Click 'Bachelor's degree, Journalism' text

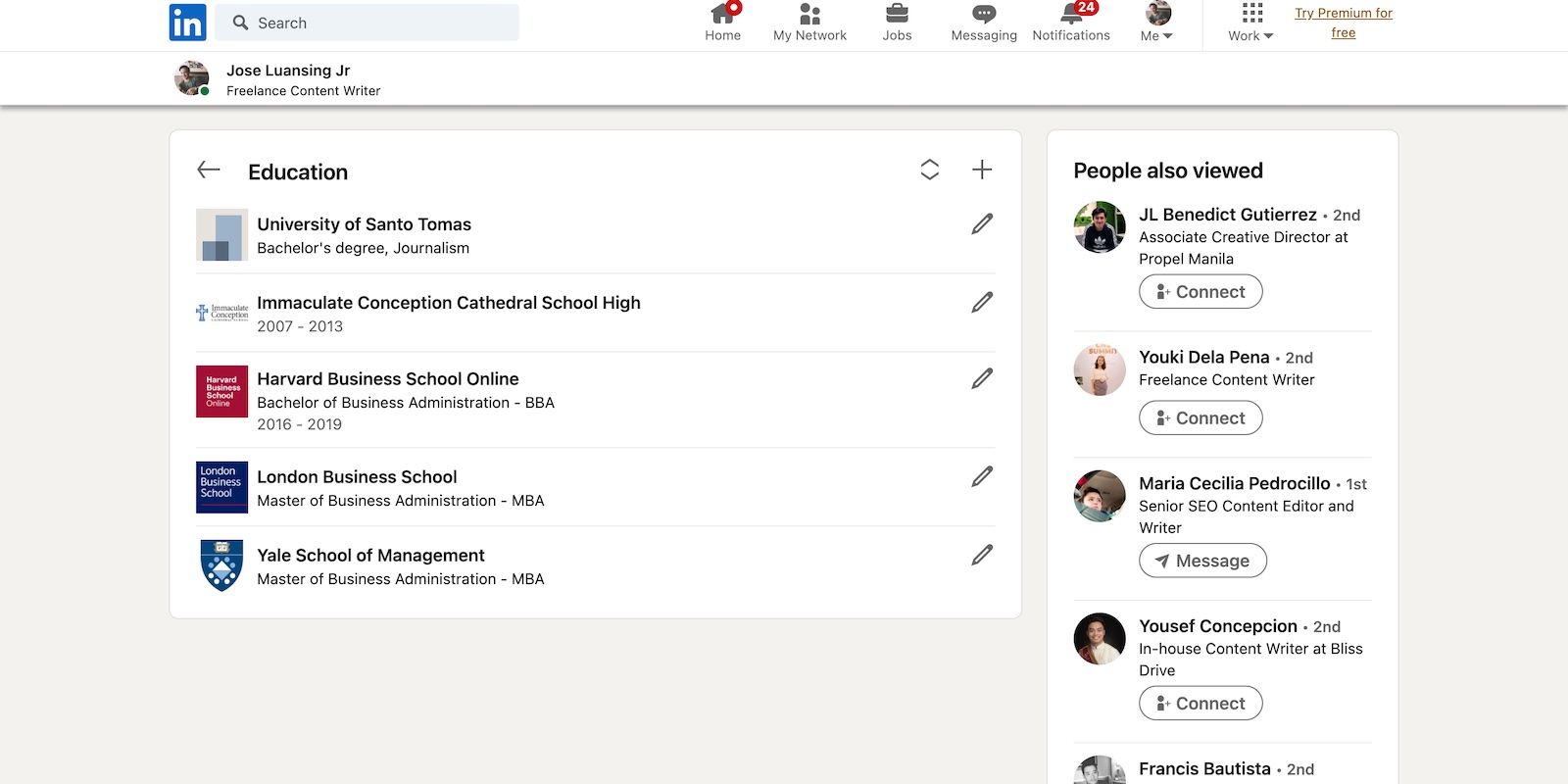pyautogui.click(x=363, y=248)
